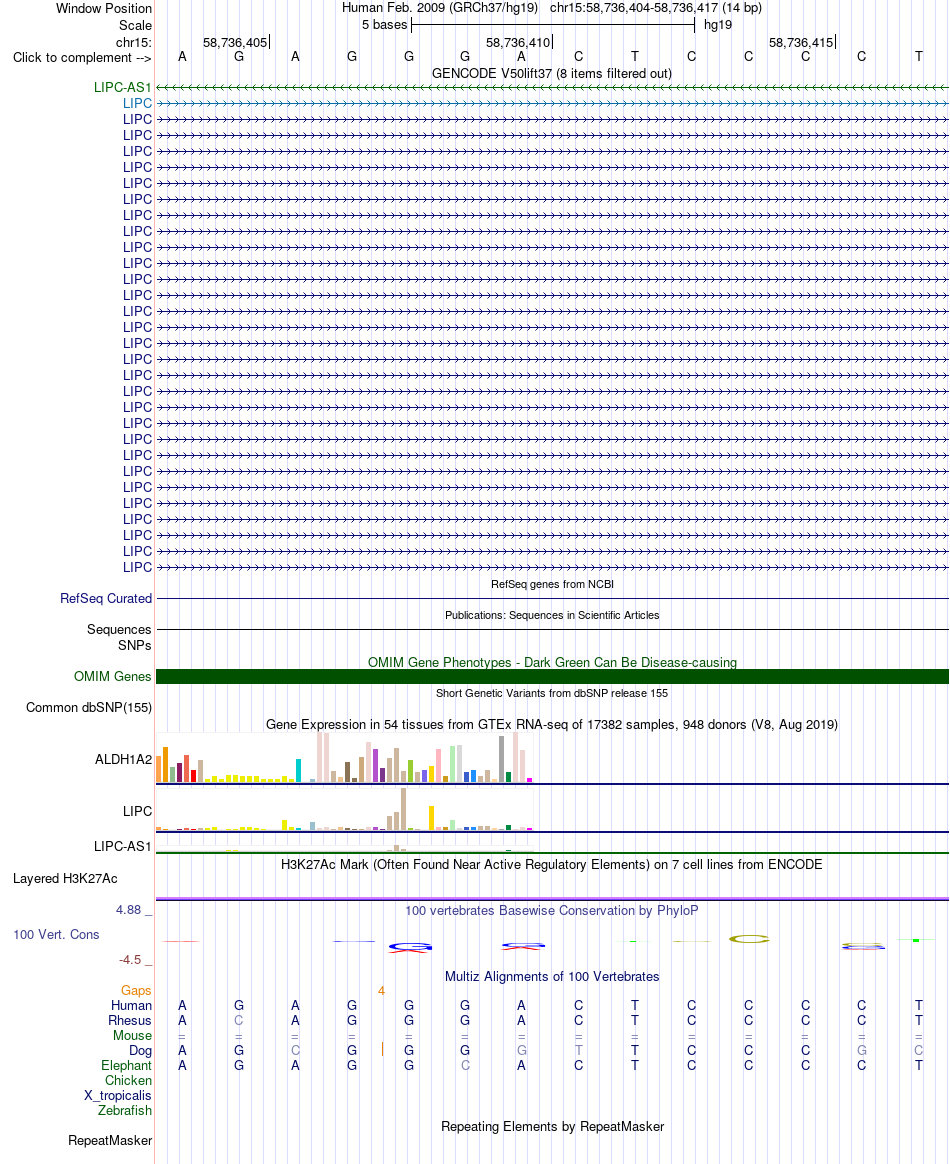Open the H3K27Ac Mark track title

click(551, 865)
